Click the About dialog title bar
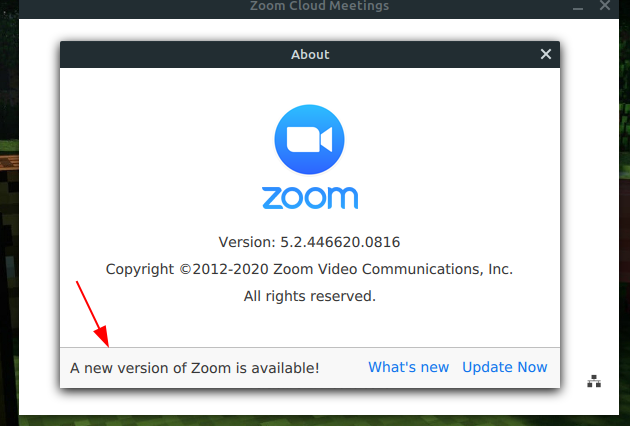This screenshot has width=630, height=426. pyautogui.click(x=310, y=54)
